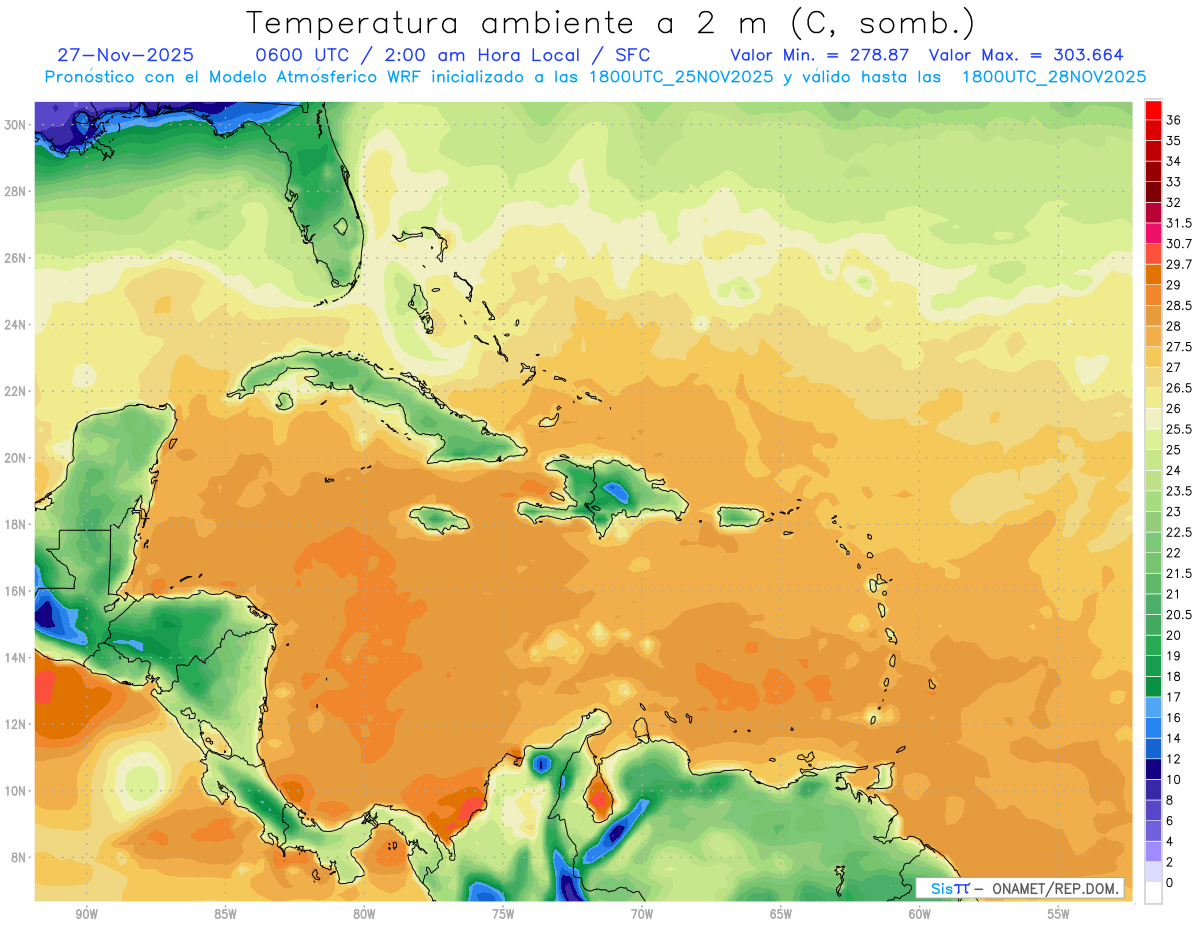Click the 'Valor Max. = 303.664' text
The height and width of the screenshot is (927, 1200).
[x=1026, y=55]
